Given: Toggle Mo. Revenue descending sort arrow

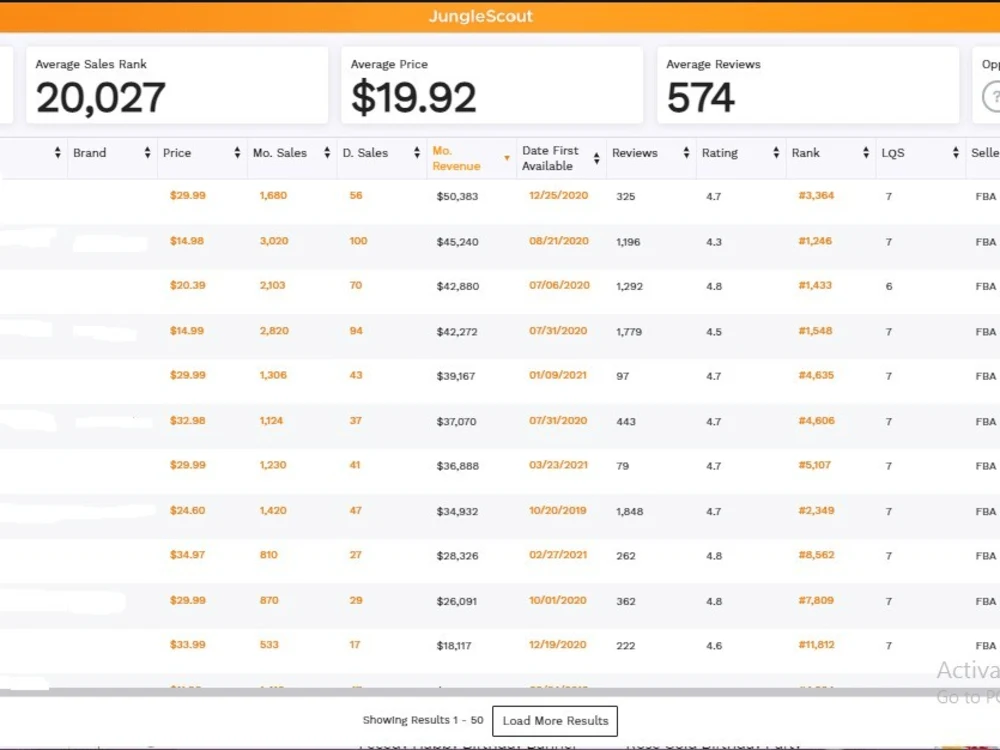Looking at the screenshot, I should tap(507, 158).
